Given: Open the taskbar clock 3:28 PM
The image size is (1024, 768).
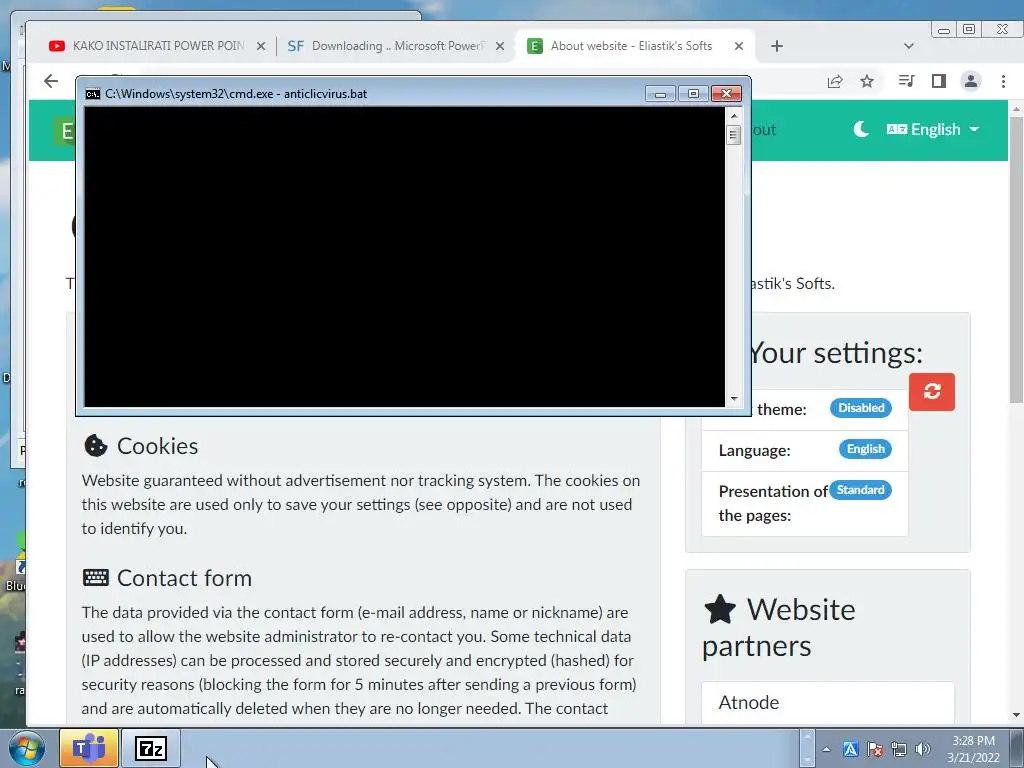Looking at the screenshot, I should pyautogui.click(x=974, y=749).
